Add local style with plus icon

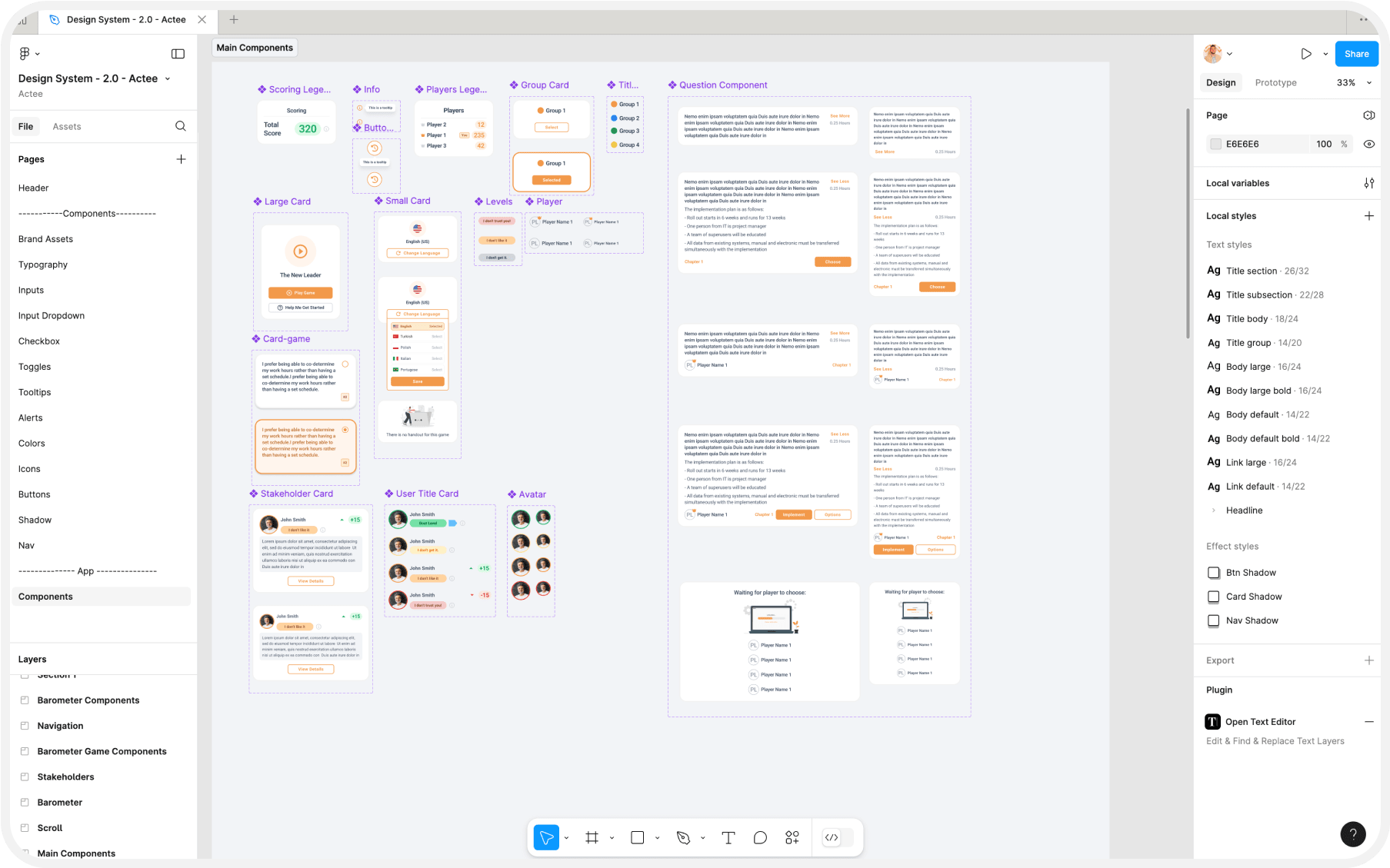(x=1369, y=216)
